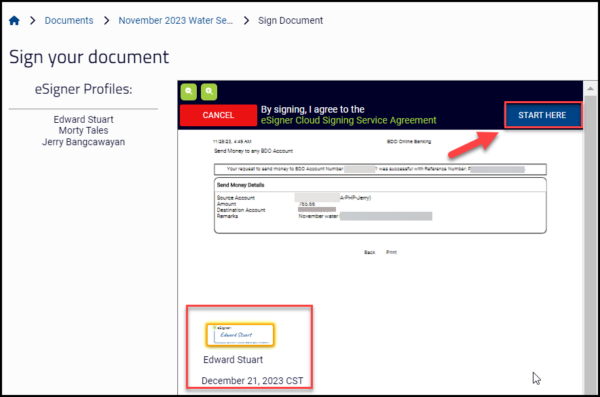Click the scrollbar up arrow
This screenshot has height=397, width=600.
coord(590,89)
